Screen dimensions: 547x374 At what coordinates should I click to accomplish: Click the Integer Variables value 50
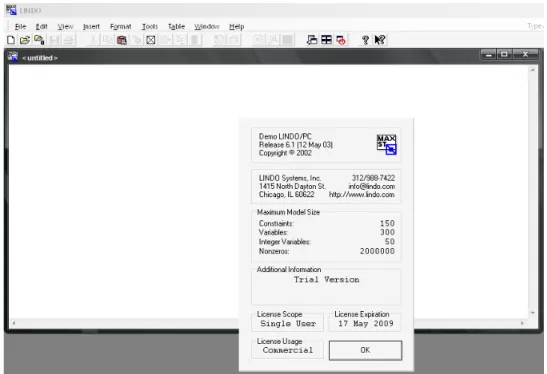[390, 241]
